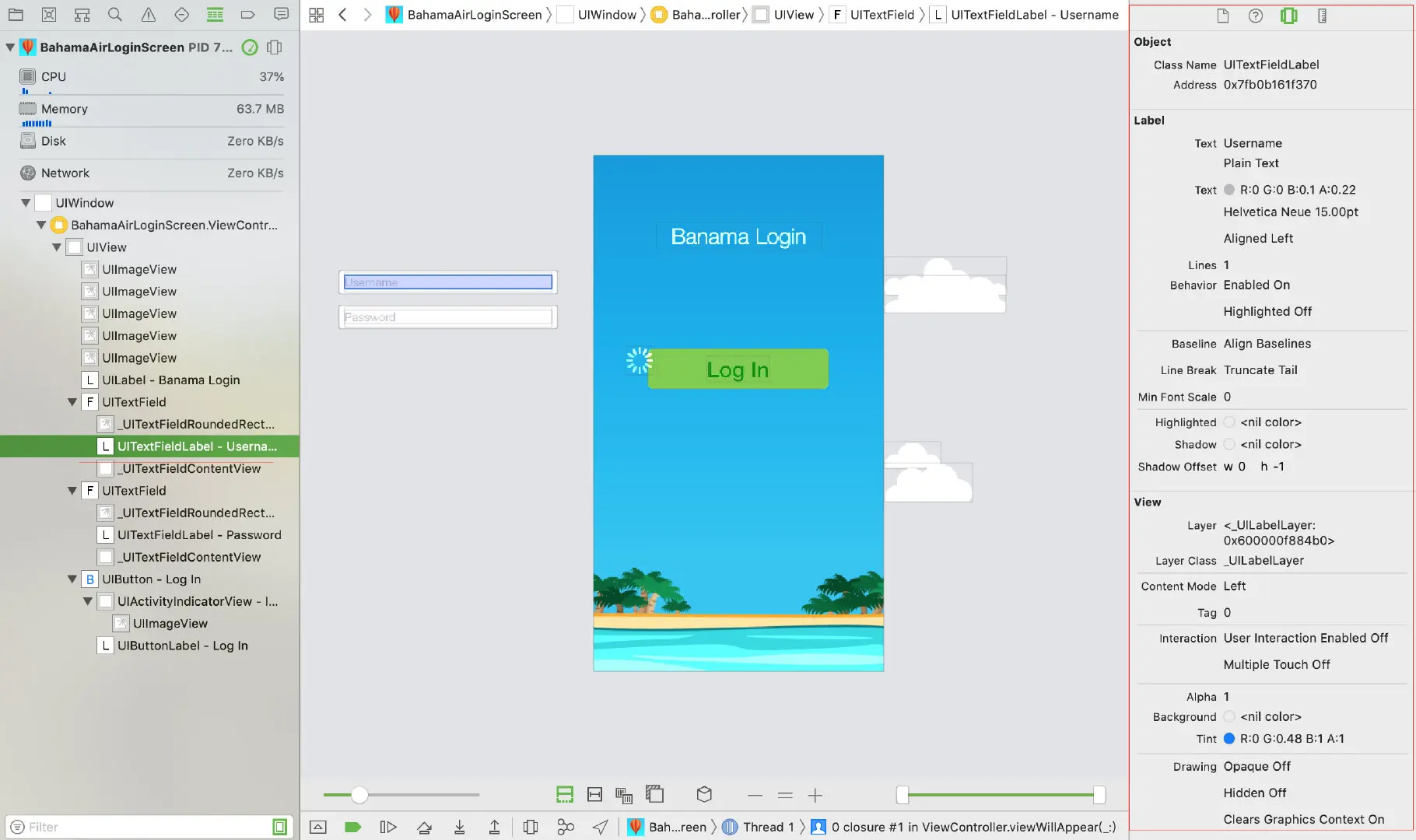Click the Debug View Hierarchy icon
The image size is (1416, 840).
531,827
